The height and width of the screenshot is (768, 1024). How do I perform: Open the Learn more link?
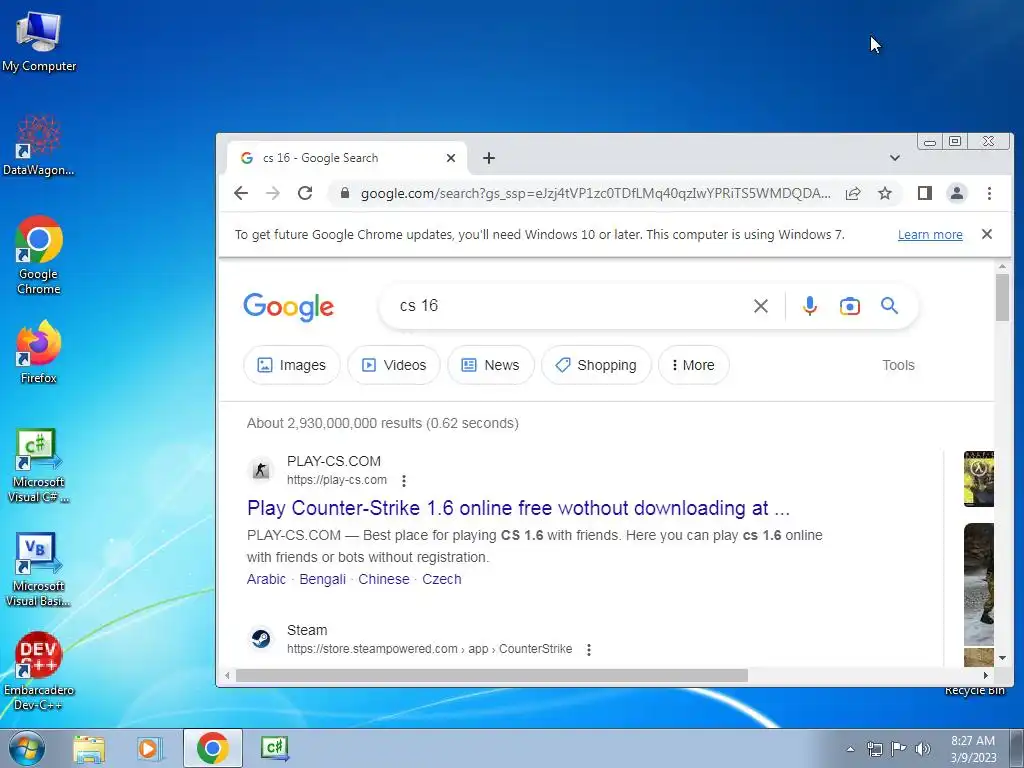pyautogui.click(x=930, y=234)
